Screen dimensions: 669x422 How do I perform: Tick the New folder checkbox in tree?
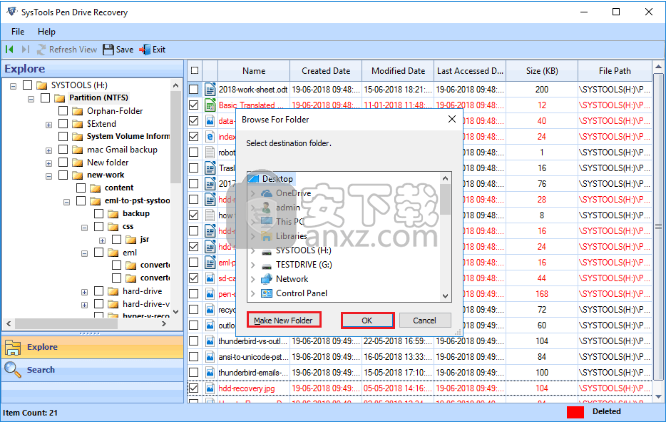(63, 163)
